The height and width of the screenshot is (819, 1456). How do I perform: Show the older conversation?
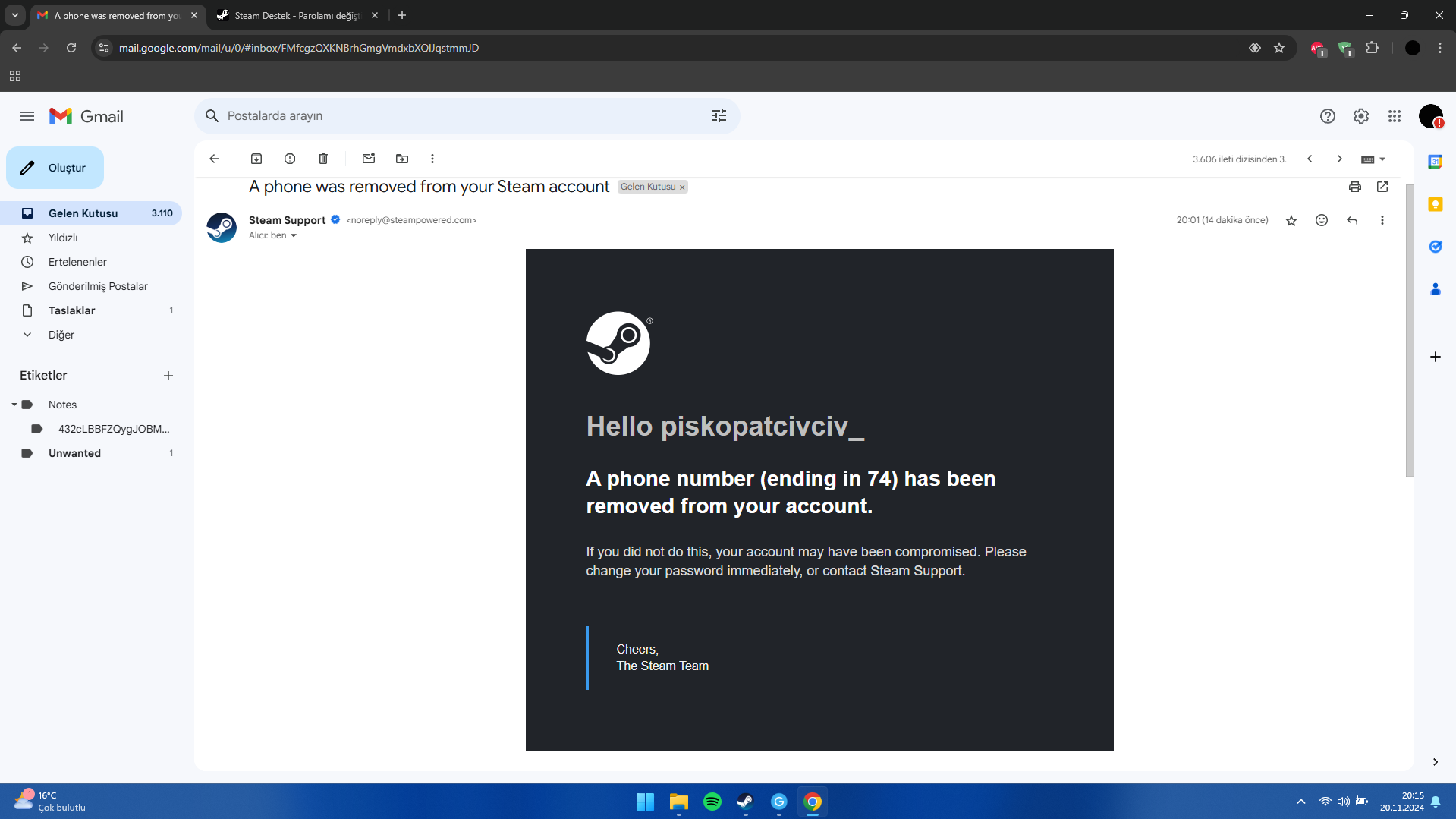click(1340, 159)
